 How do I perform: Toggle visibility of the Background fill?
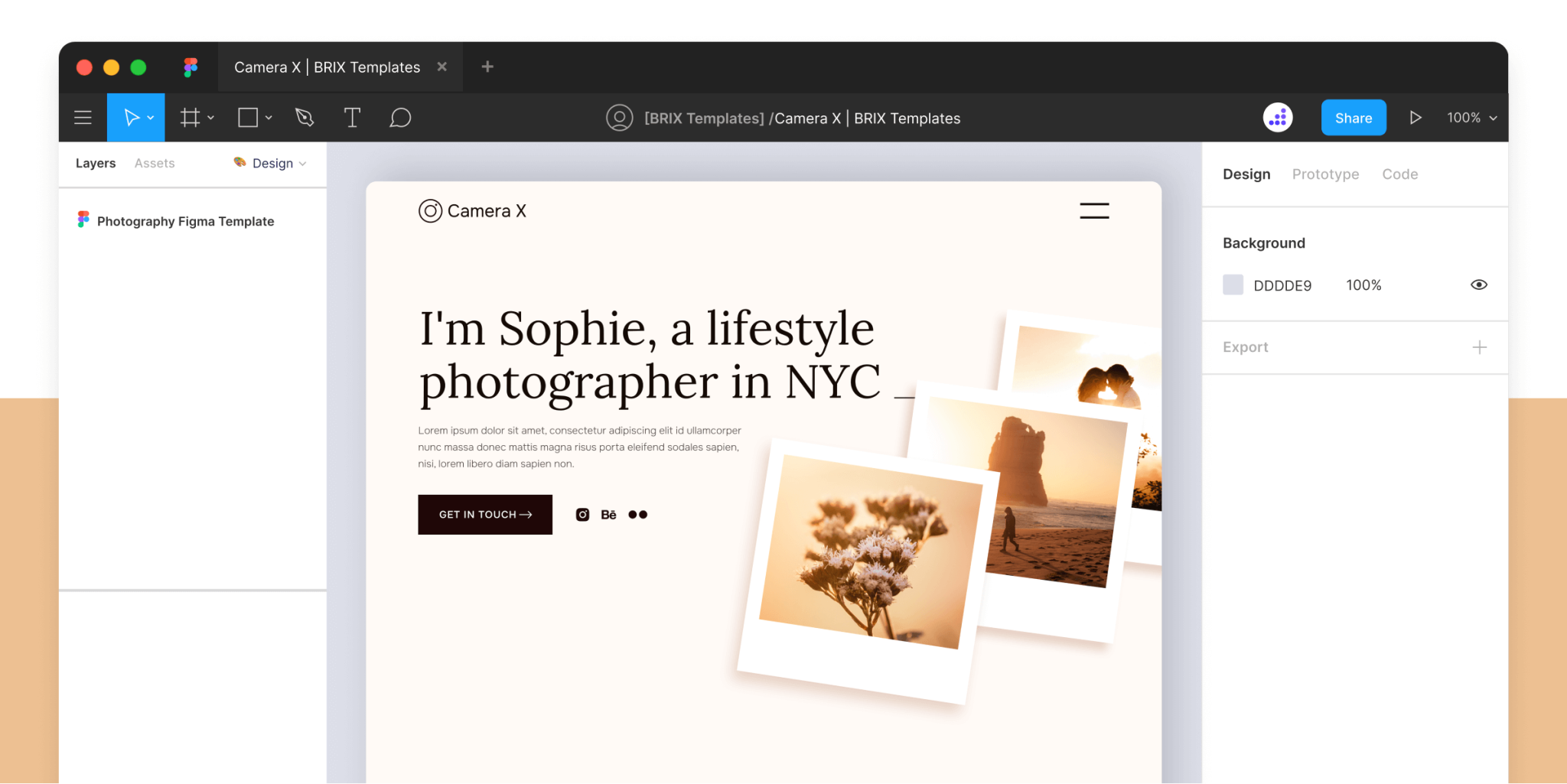(1478, 285)
